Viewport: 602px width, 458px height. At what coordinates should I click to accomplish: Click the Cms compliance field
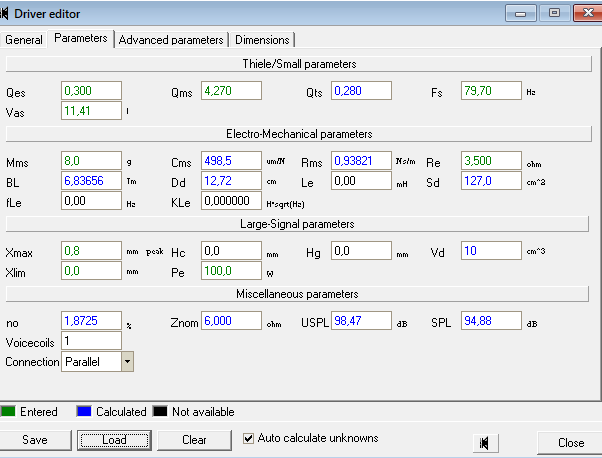(231, 160)
